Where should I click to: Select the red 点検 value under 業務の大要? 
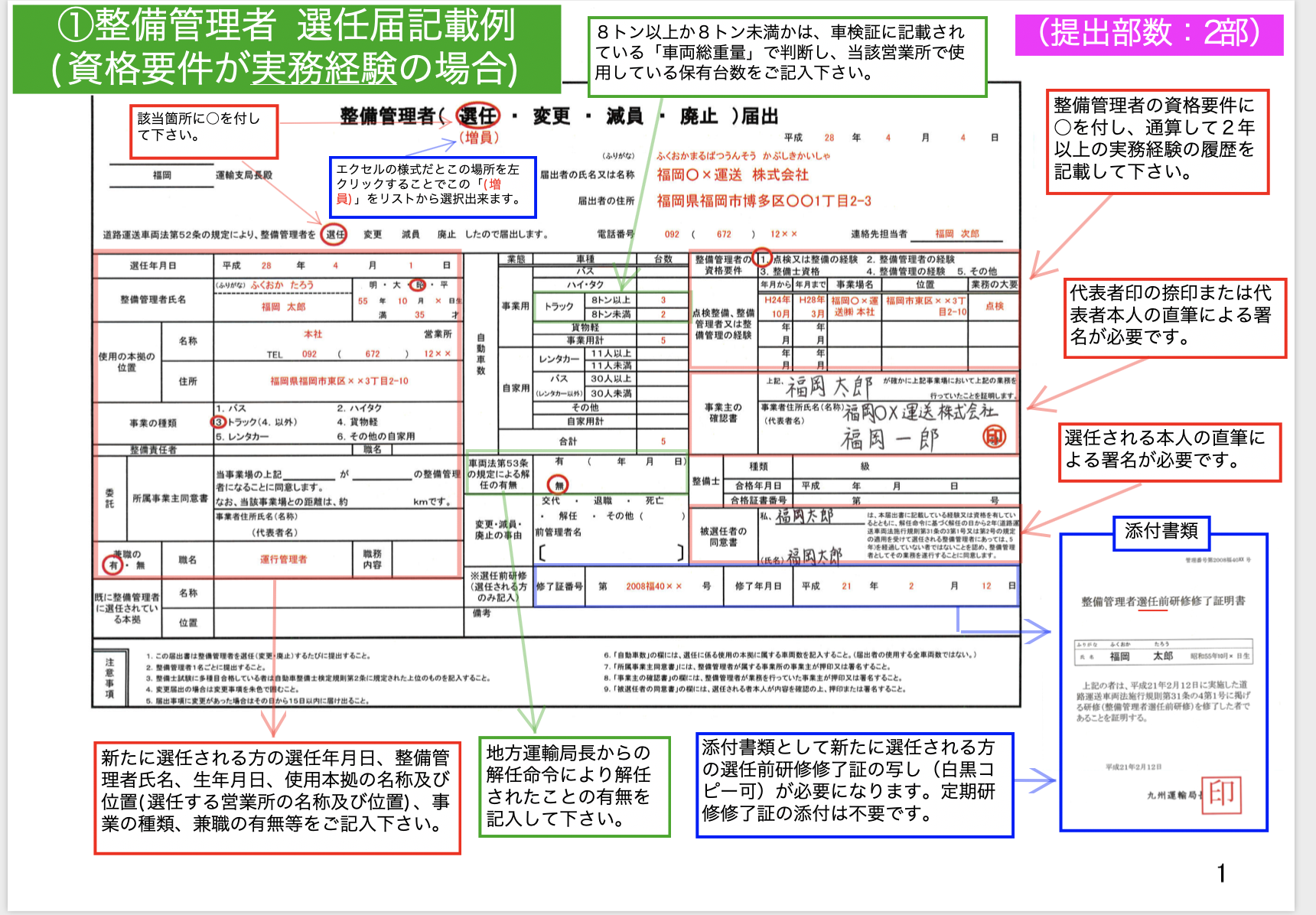coord(994,306)
